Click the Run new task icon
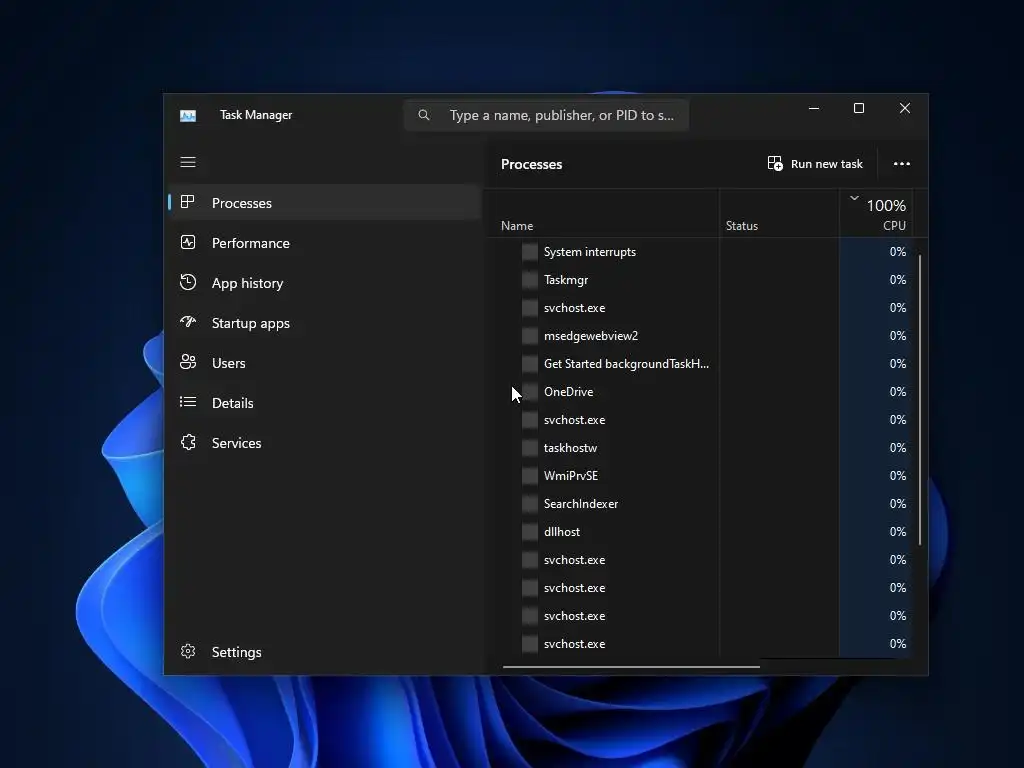The width and height of the screenshot is (1024, 768). click(x=775, y=163)
